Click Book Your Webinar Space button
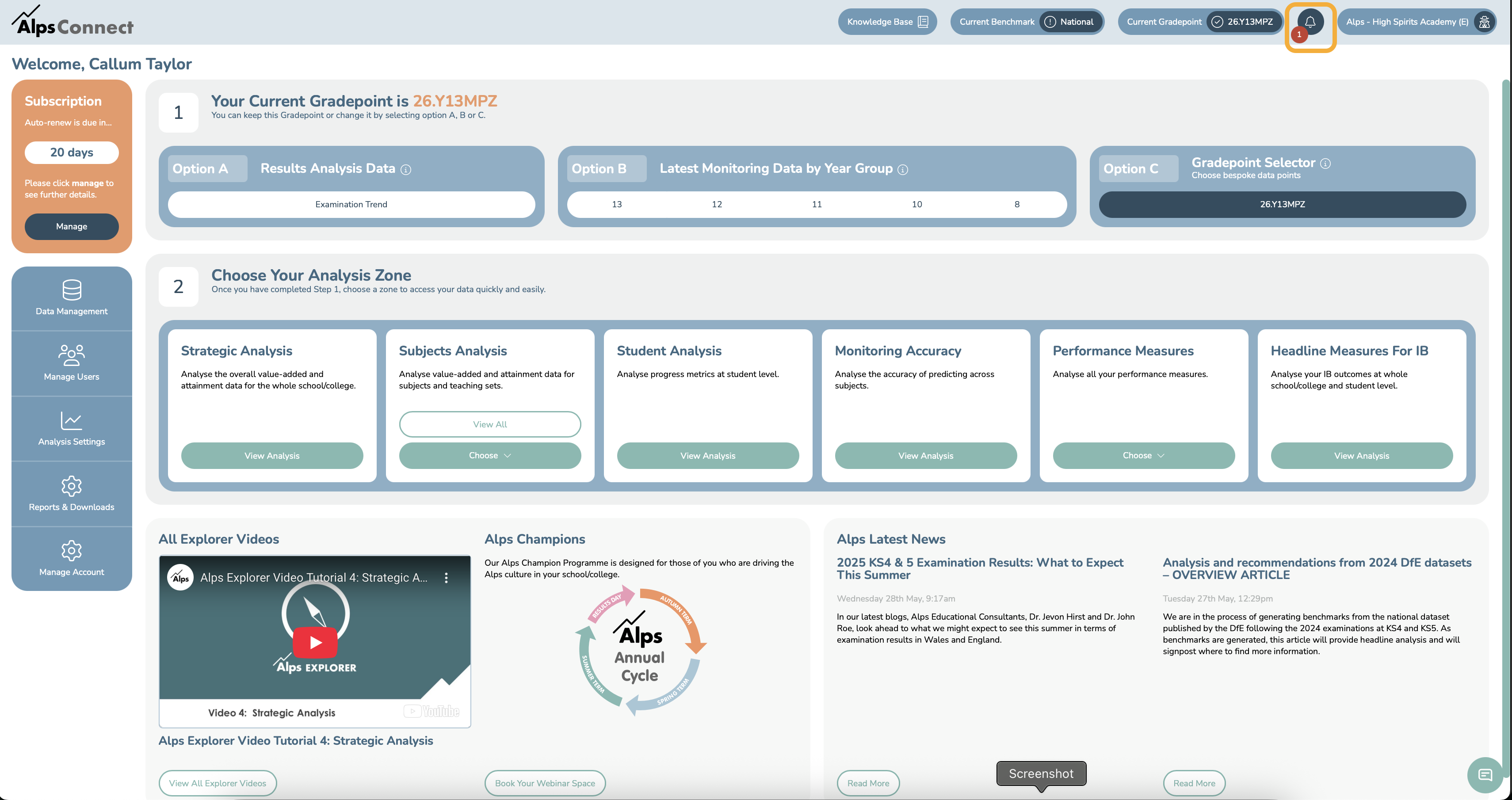 coord(545,783)
